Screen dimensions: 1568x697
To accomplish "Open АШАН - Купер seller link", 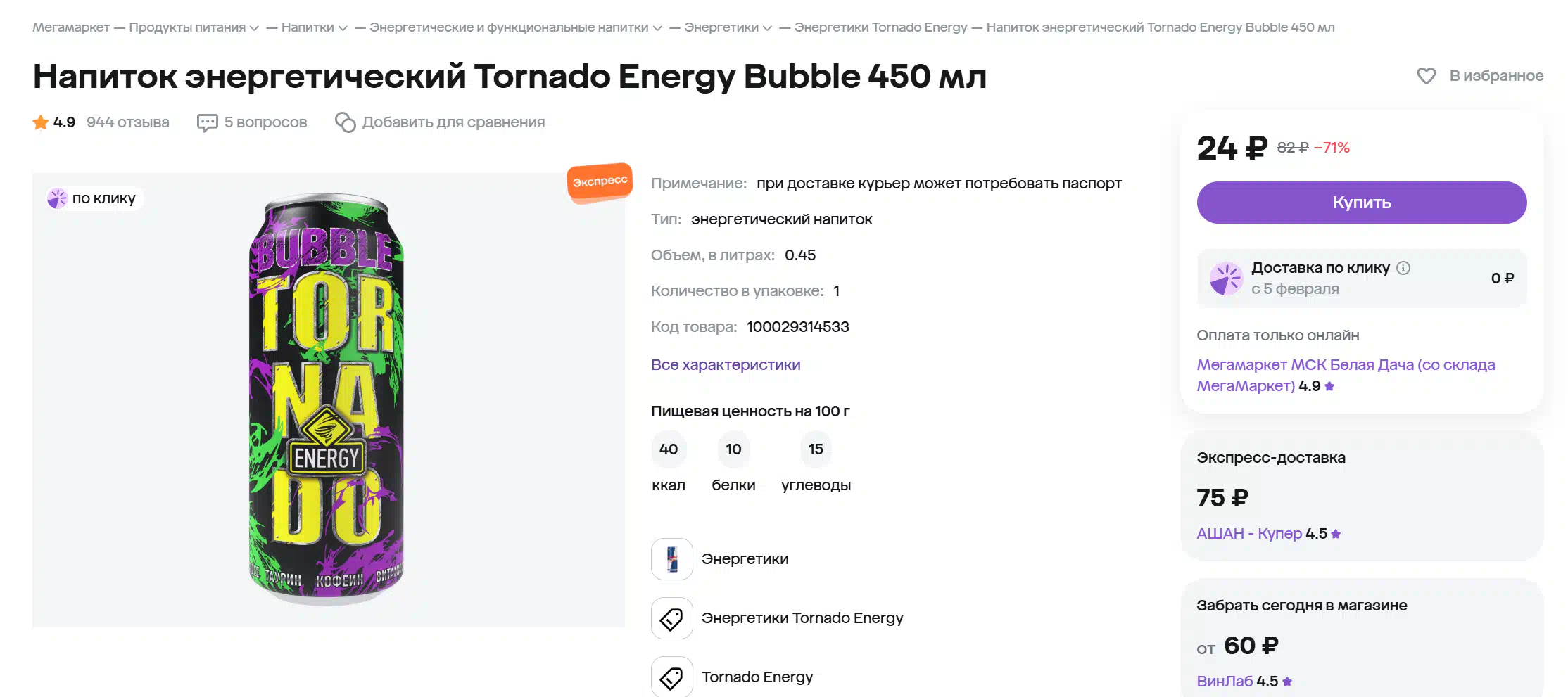I will (x=1249, y=534).
